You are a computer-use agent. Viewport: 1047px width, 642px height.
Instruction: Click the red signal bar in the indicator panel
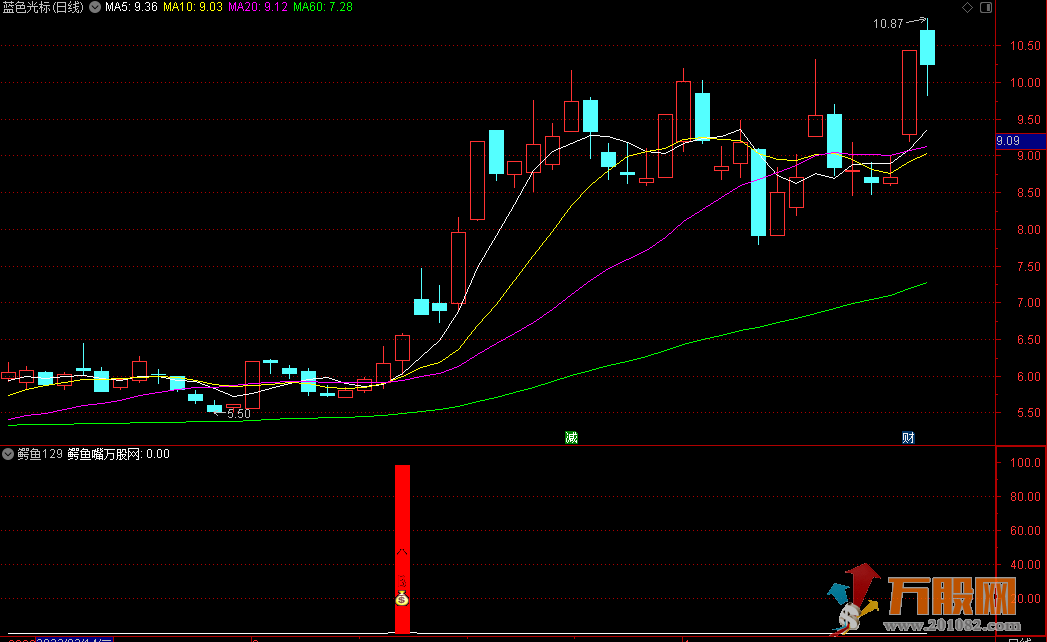tap(402, 549)
